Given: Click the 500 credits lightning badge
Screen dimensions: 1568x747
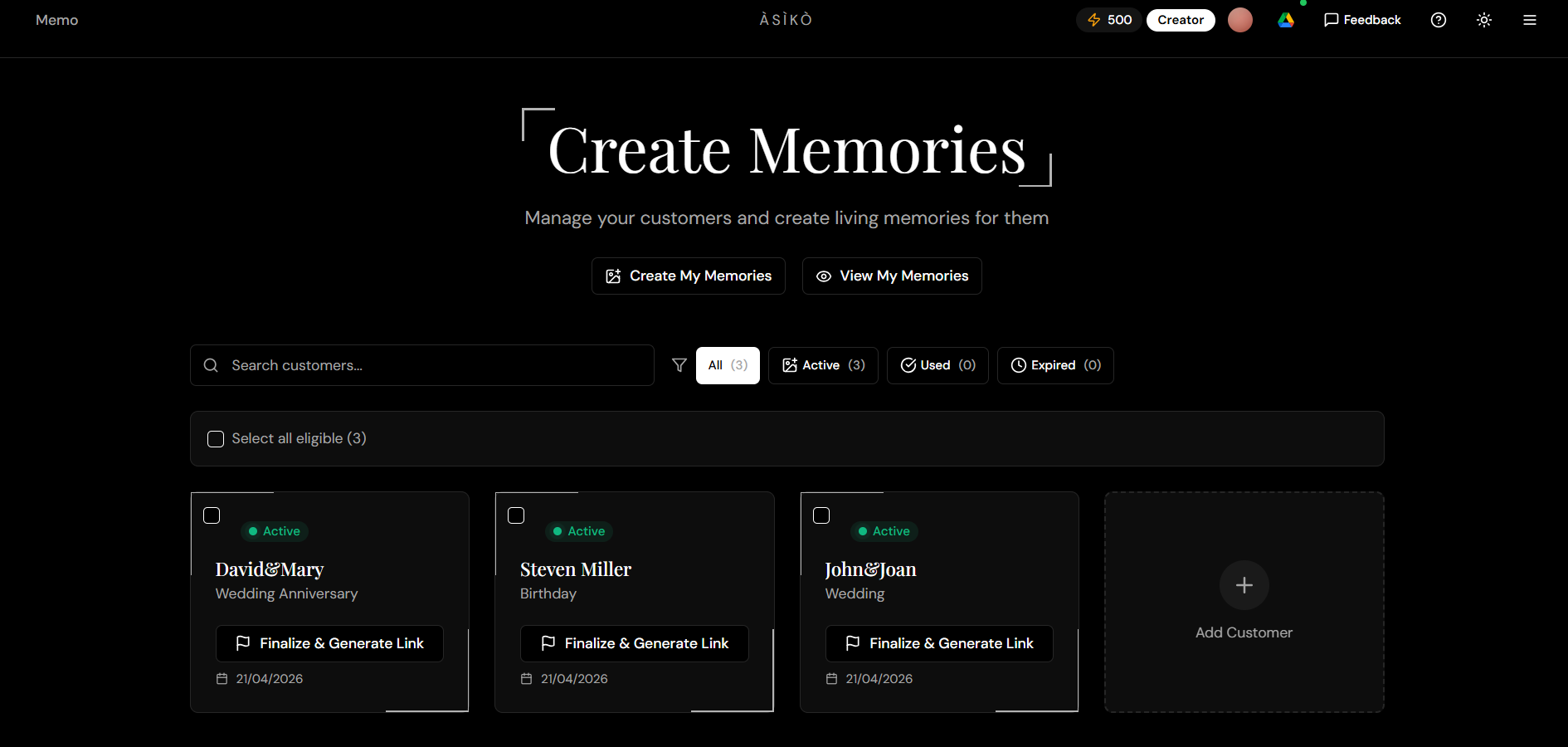Looking at the screenshot, I should click(x=1108, y=20).
